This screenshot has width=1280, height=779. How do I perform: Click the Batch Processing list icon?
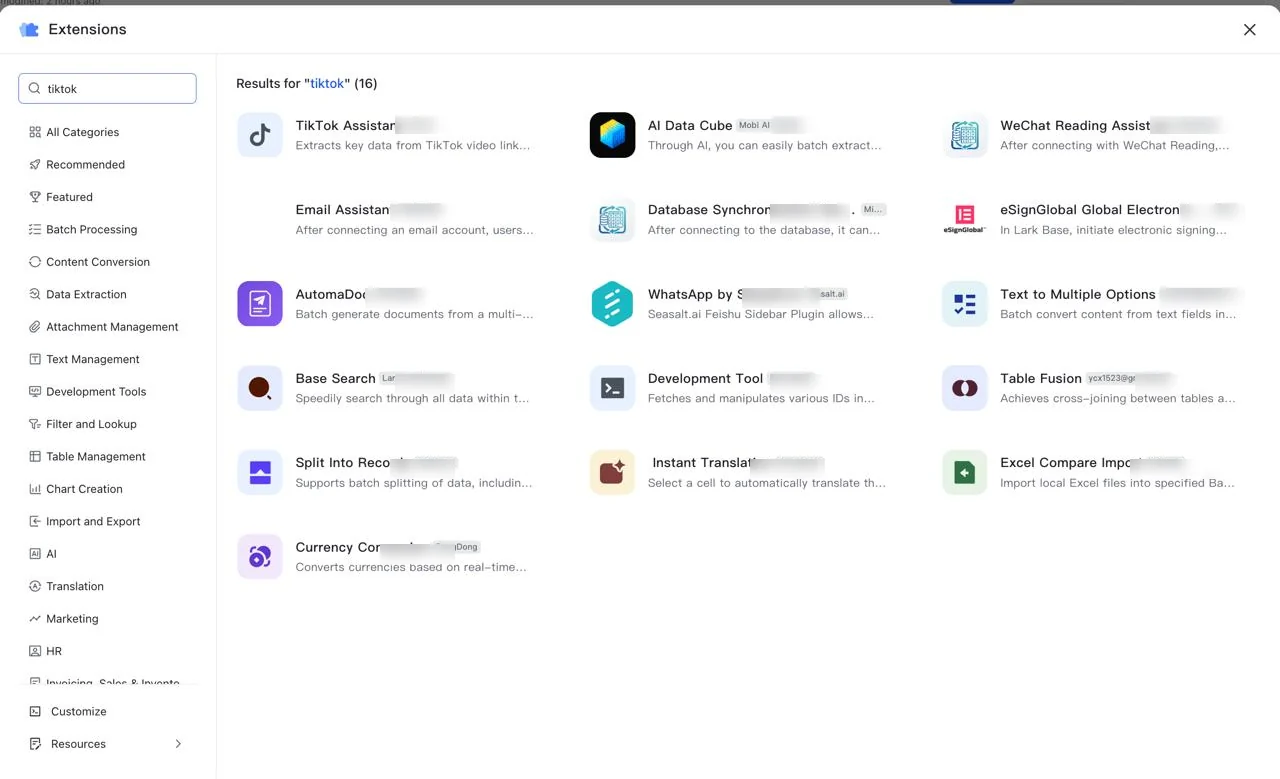[35, 229]
